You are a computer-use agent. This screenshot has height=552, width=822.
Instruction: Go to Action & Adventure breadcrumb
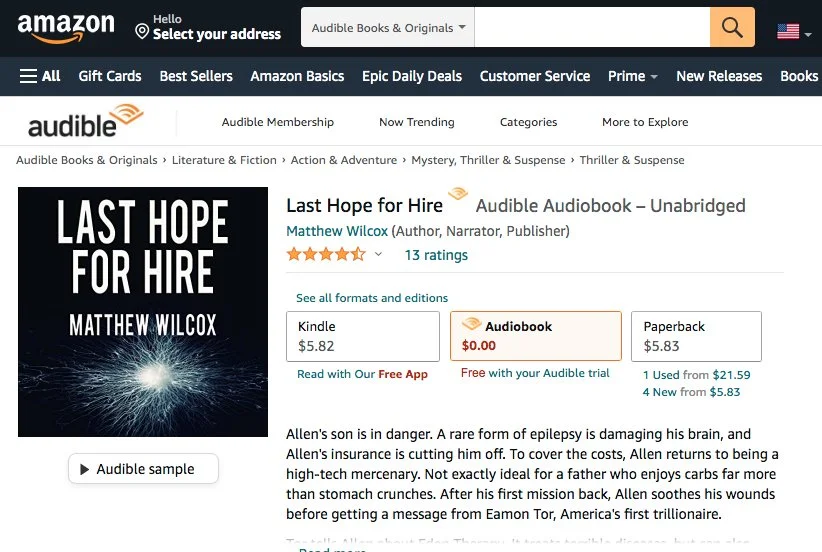(x=344, y=160)
